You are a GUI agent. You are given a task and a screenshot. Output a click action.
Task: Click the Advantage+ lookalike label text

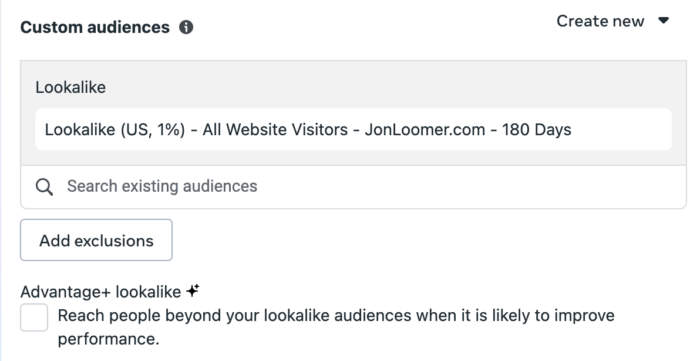click(100, 292)
